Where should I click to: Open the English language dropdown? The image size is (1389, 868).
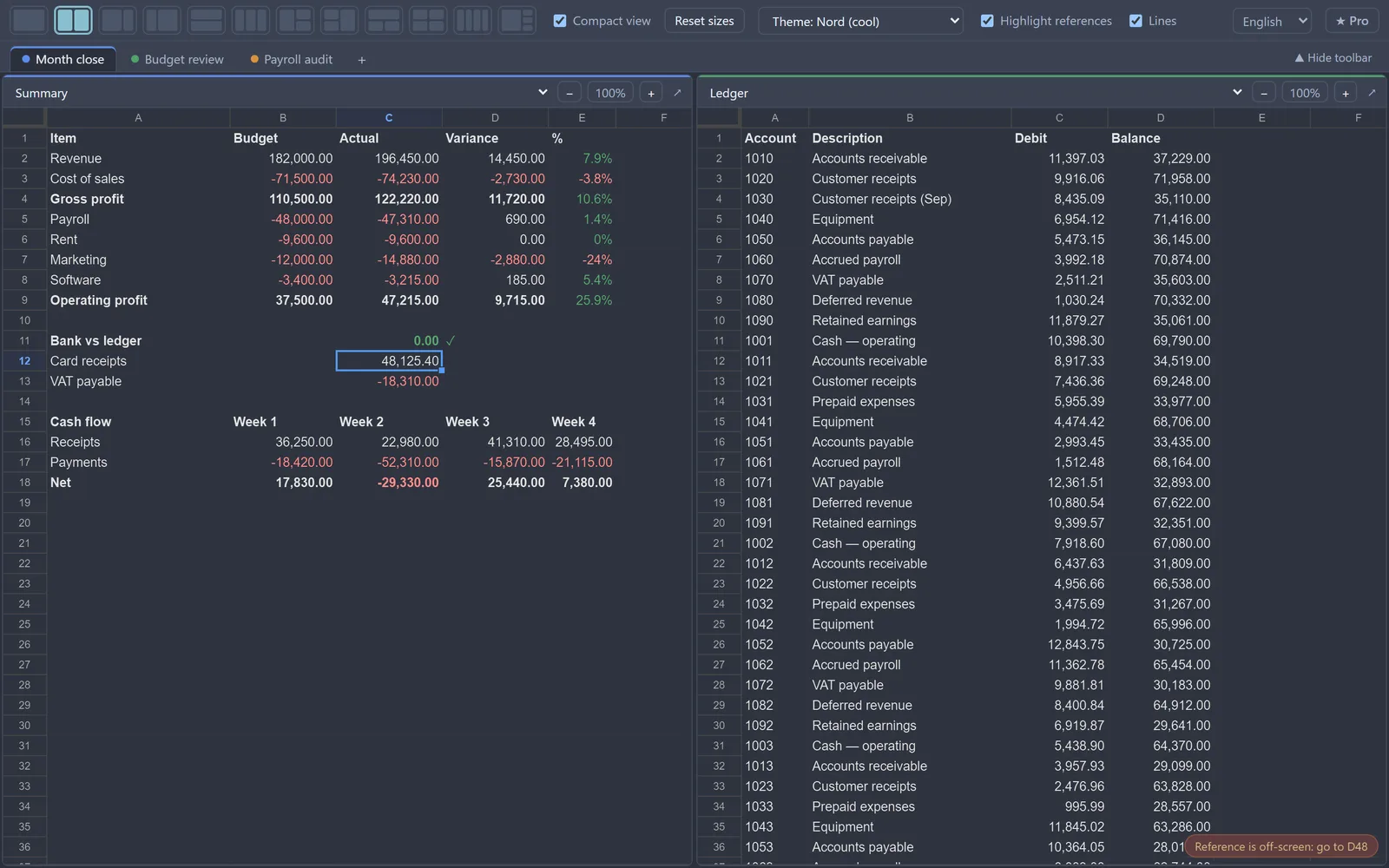[x=1272, y=21]
